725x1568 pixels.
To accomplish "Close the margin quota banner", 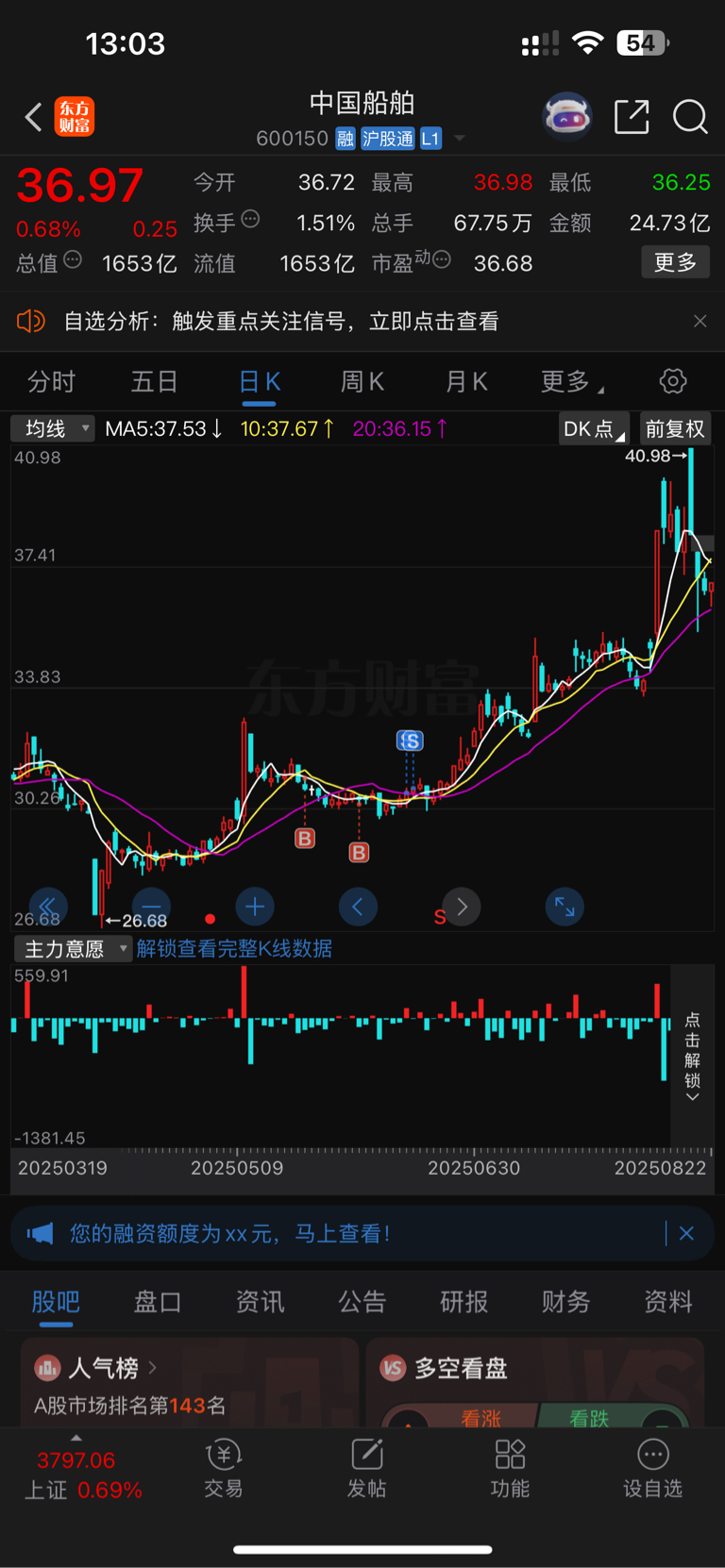I will tap(686, 1234).
